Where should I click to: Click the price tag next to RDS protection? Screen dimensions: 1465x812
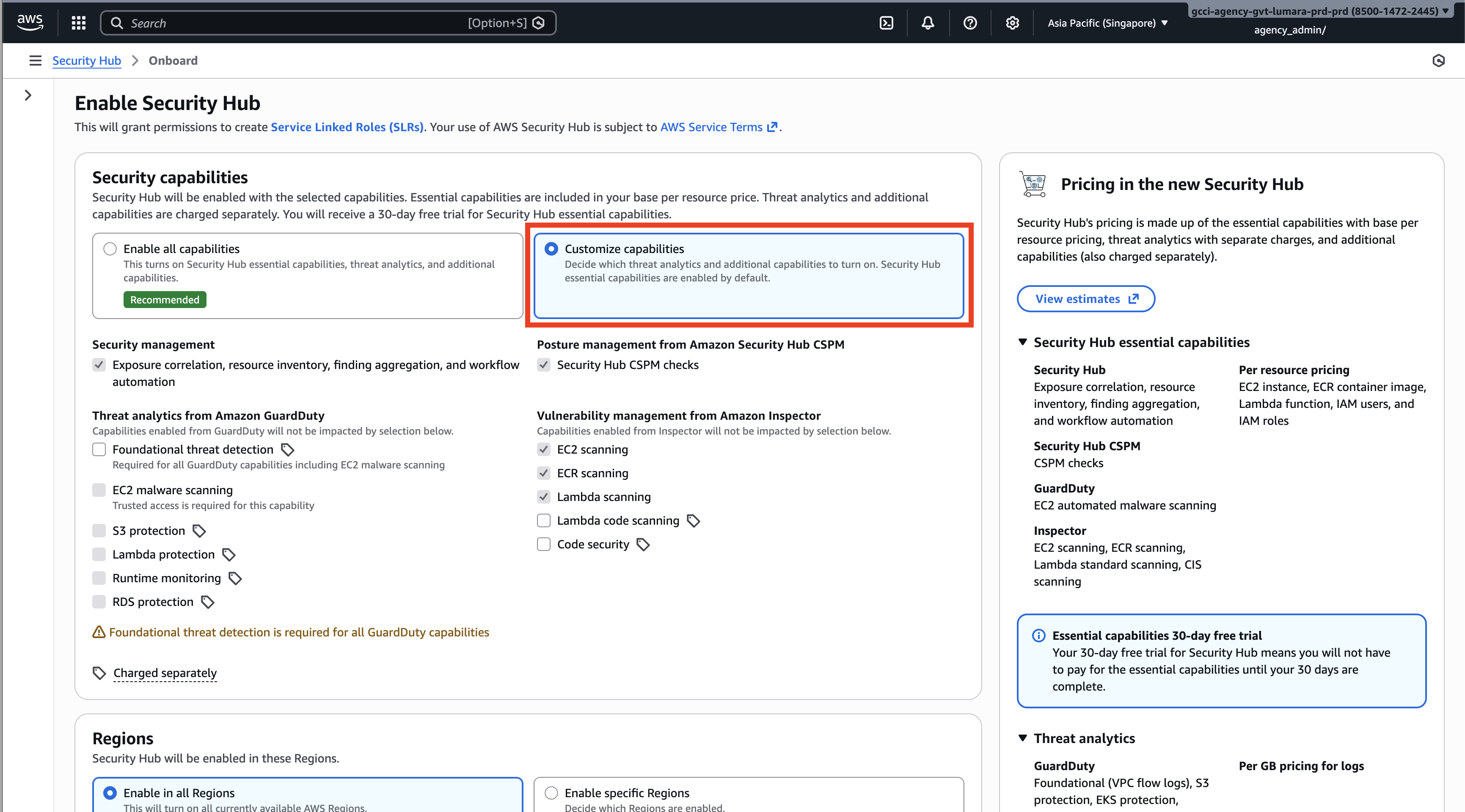(208, 602)
